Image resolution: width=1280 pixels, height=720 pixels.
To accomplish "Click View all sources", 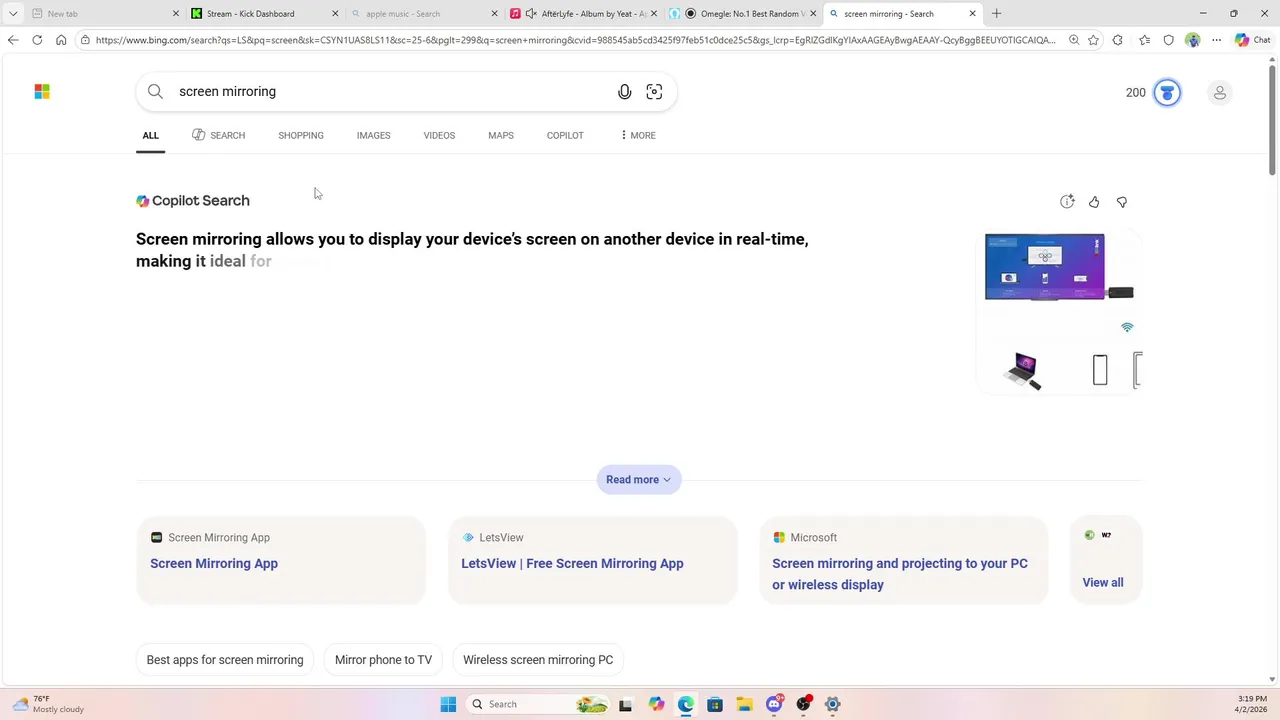I will (1103, 582).
